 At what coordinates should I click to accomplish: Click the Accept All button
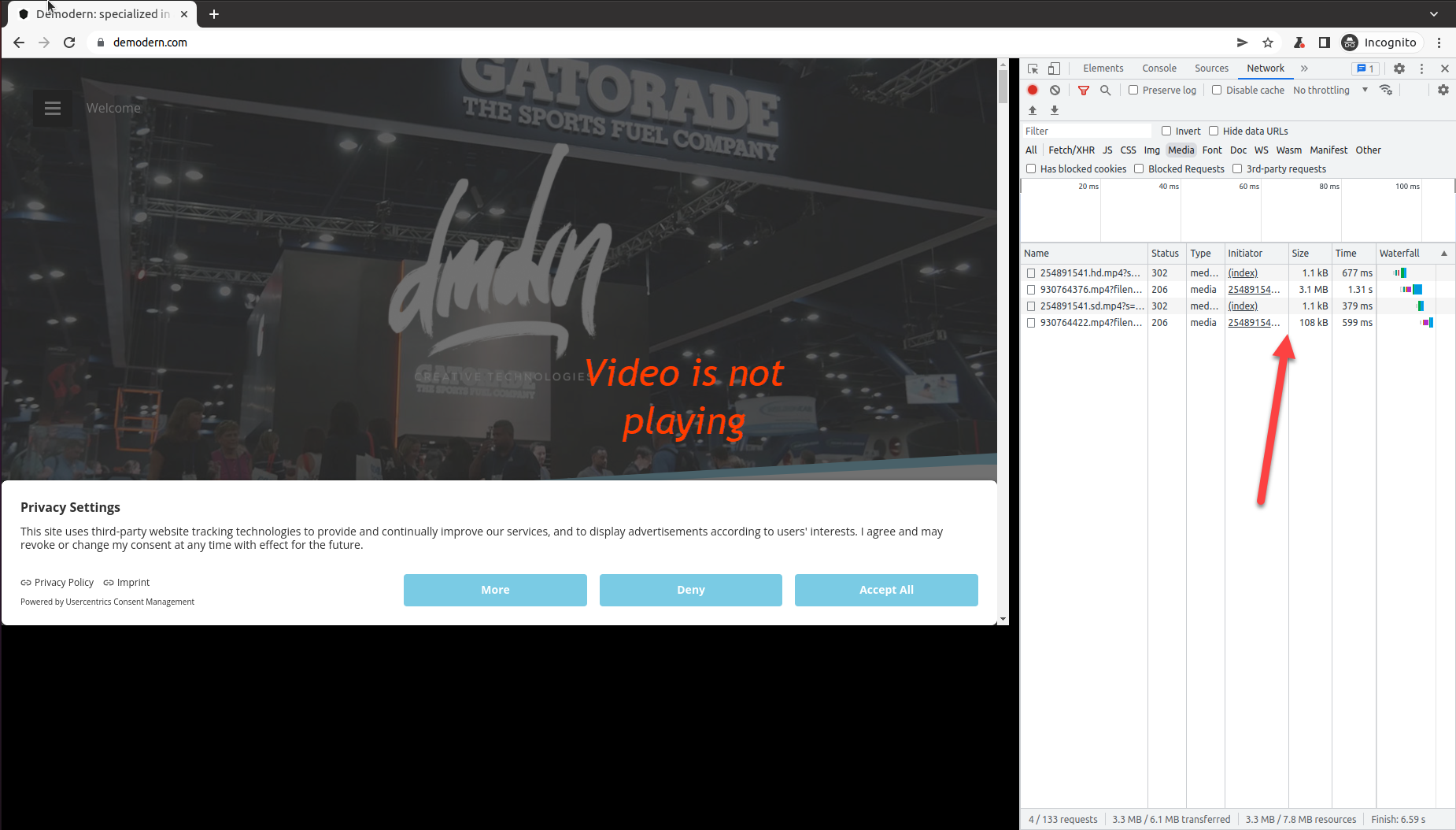(886, 590)
